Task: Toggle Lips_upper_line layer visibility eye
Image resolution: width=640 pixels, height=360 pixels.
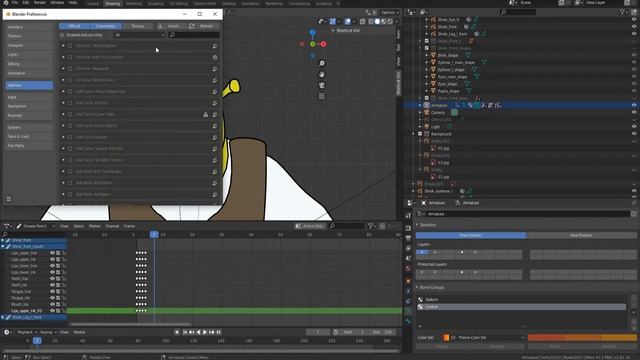Action: coord(52,253)
